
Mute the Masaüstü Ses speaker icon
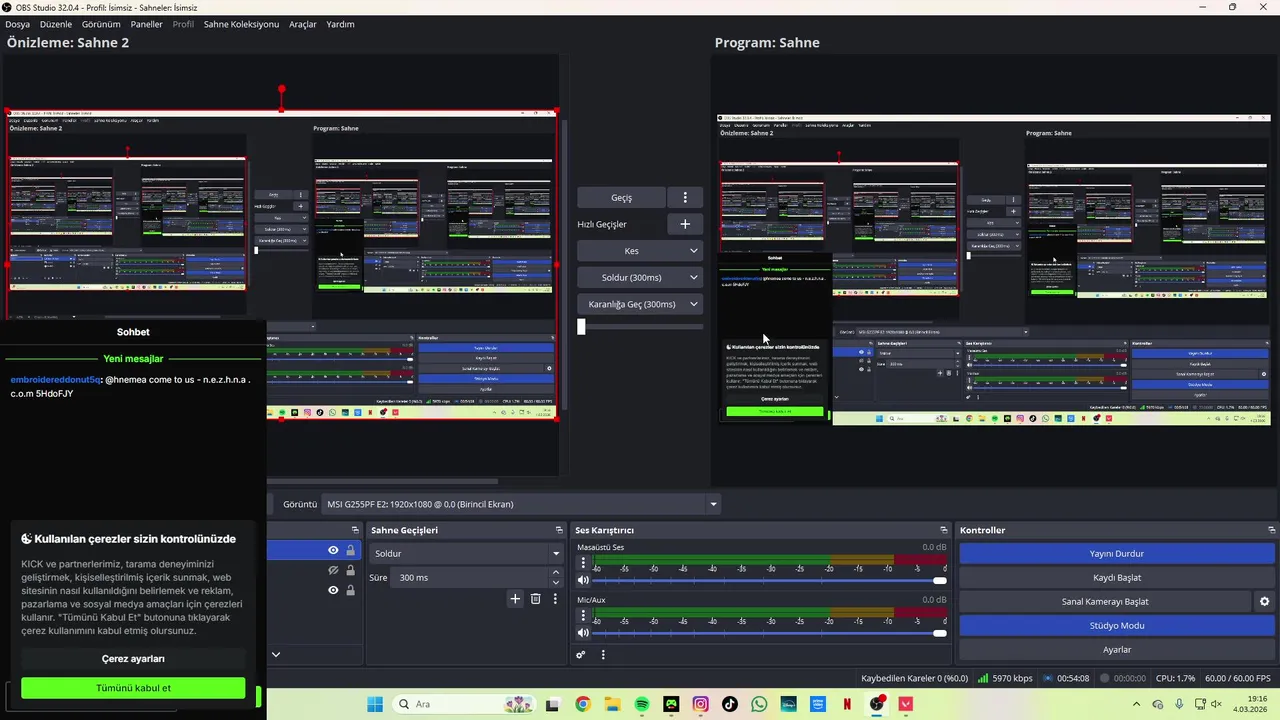(x=584, y=580)
